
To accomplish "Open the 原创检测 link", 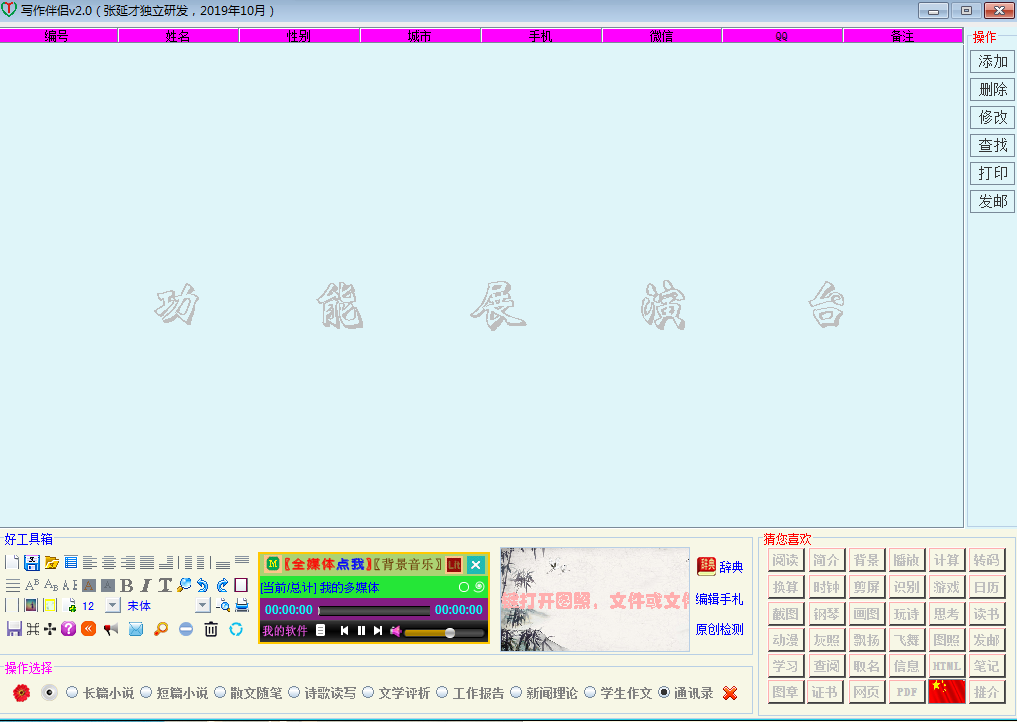I will point(719,630).
